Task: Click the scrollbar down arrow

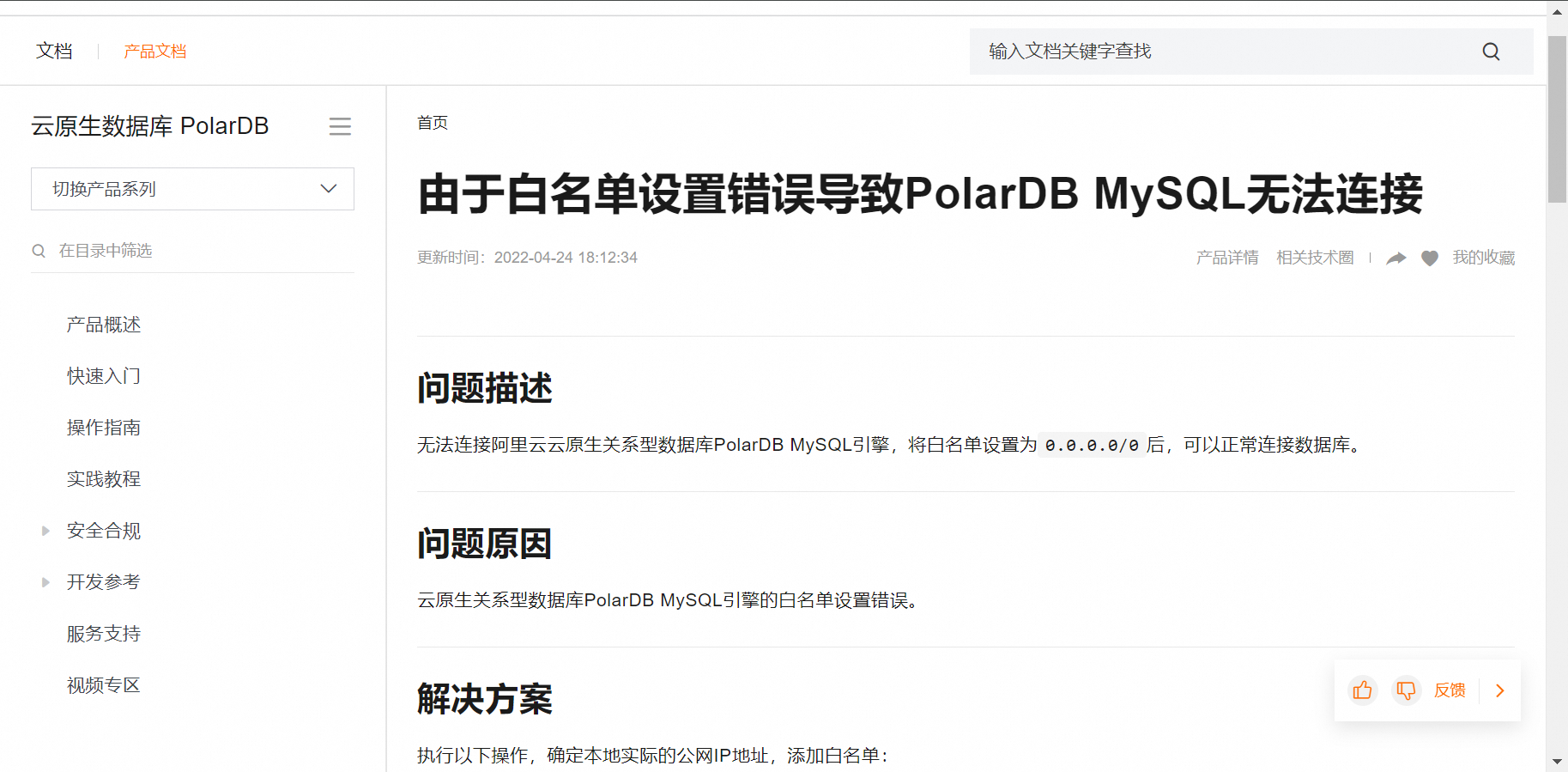Action: pos(1557,762)
